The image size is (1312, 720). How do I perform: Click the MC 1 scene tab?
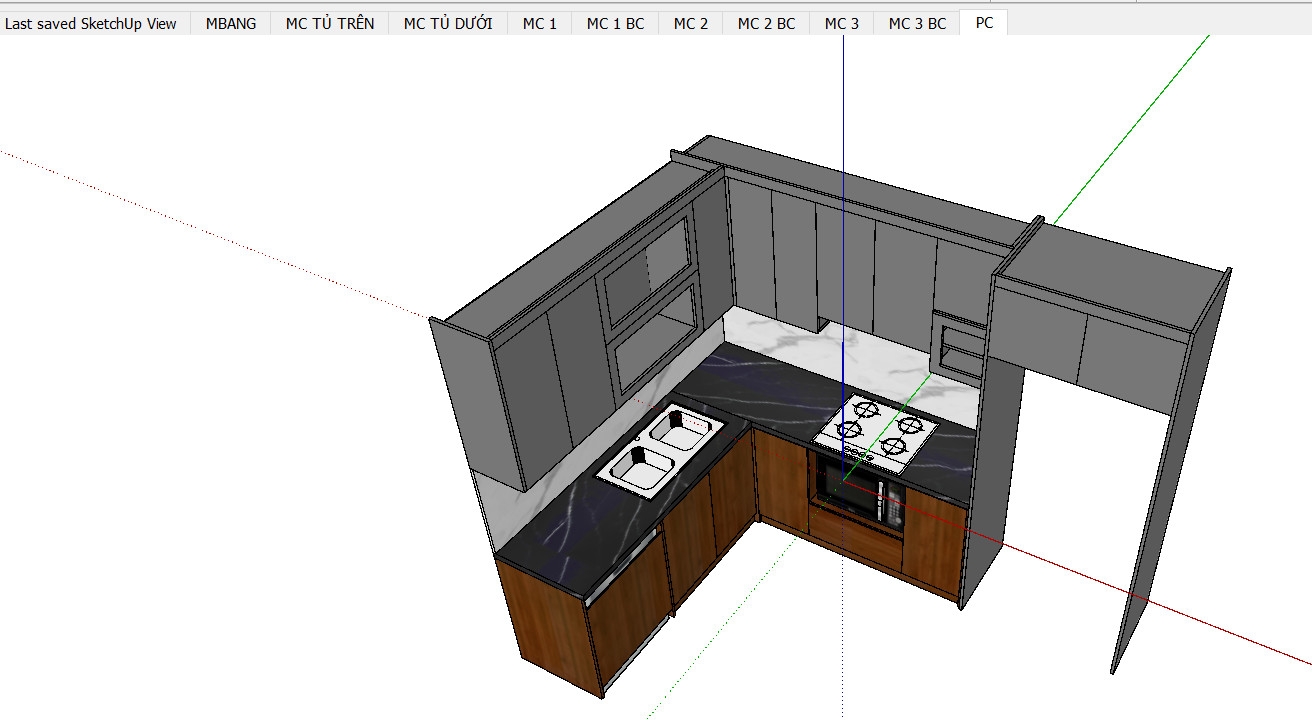pyautogui.click(x=540, y=24)
